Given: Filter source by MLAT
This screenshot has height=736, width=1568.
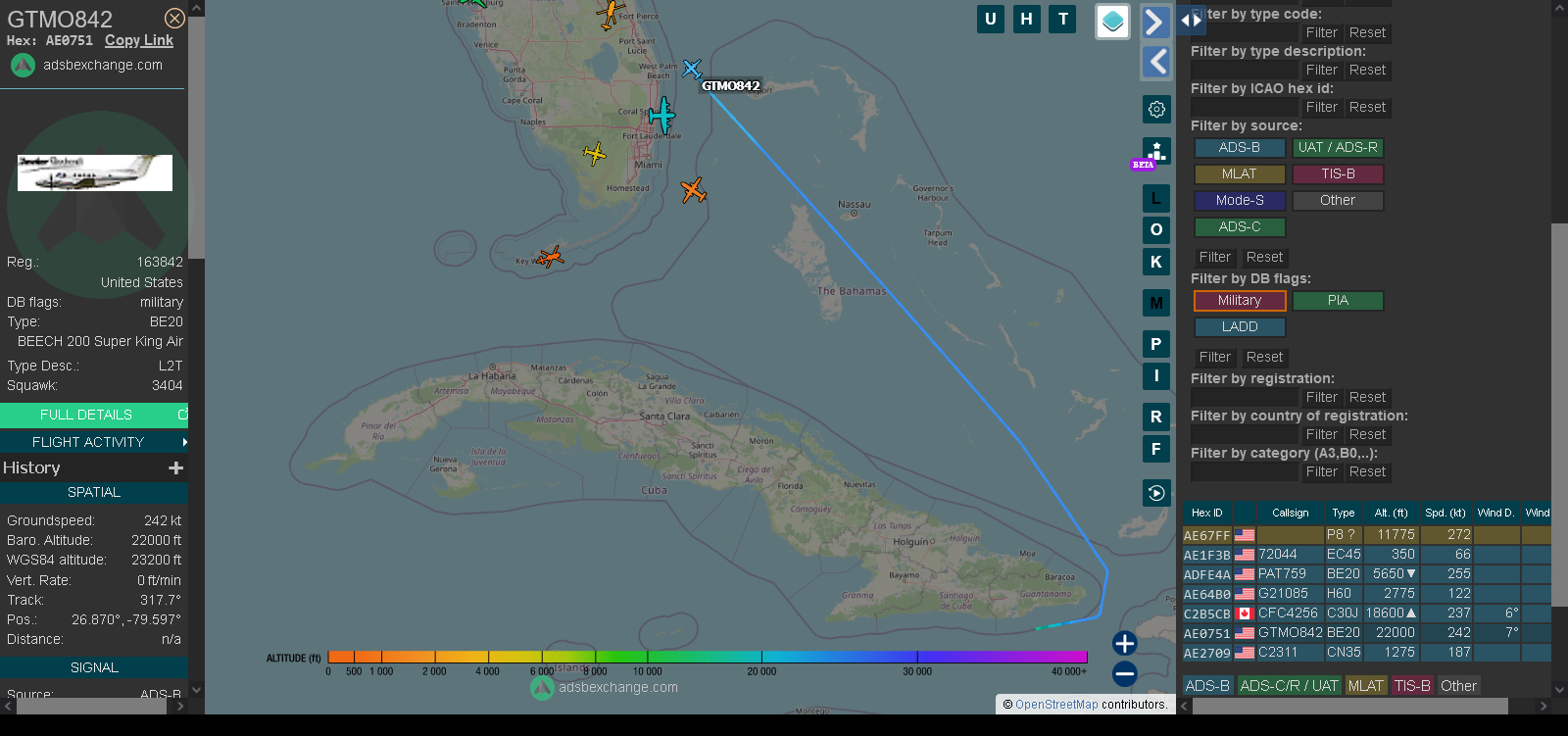Looking at the screenshot, I should tap(1240, 174).
